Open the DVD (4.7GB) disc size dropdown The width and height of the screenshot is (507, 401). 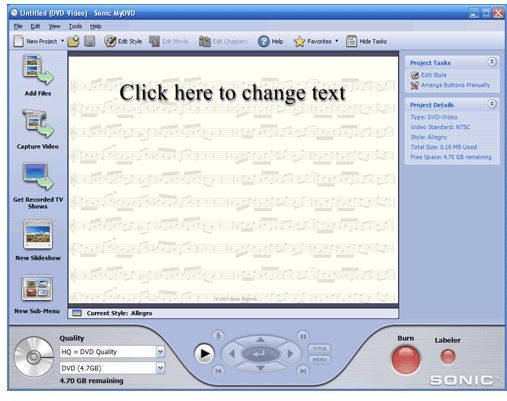pos(160,368)
